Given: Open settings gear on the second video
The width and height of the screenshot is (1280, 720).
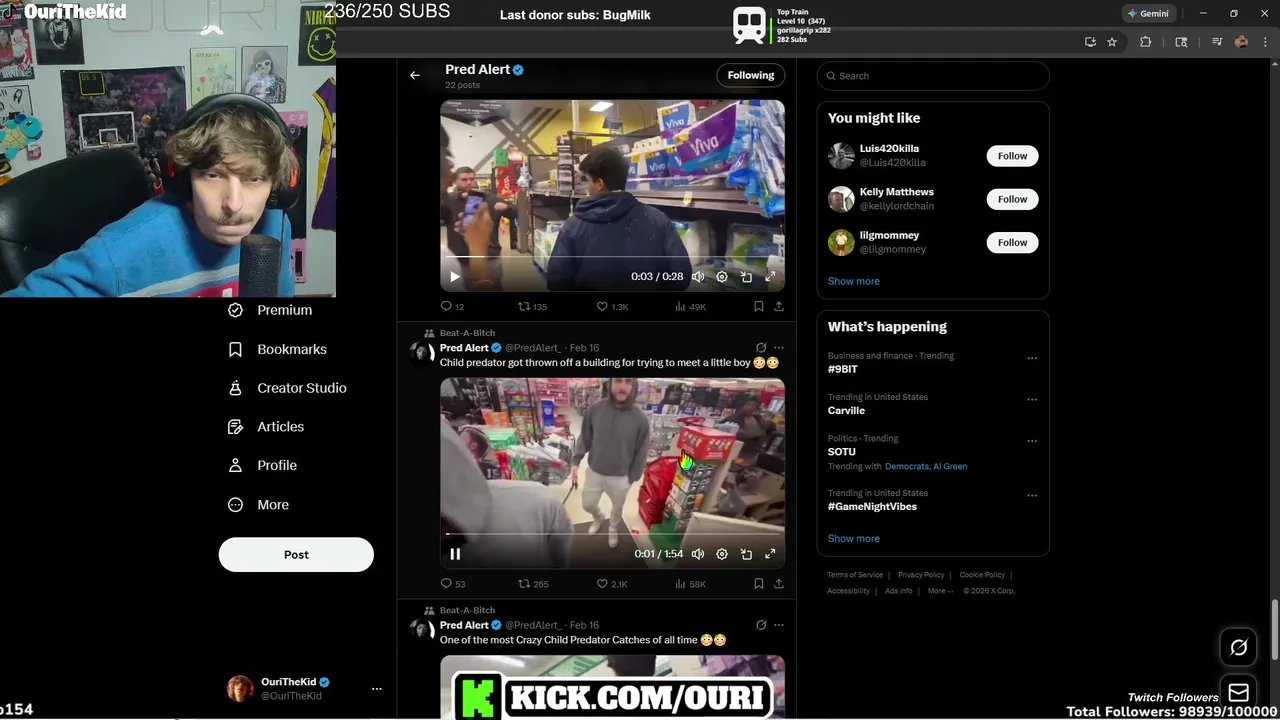Looking at the screenshot, I should (x=722, y=554).
